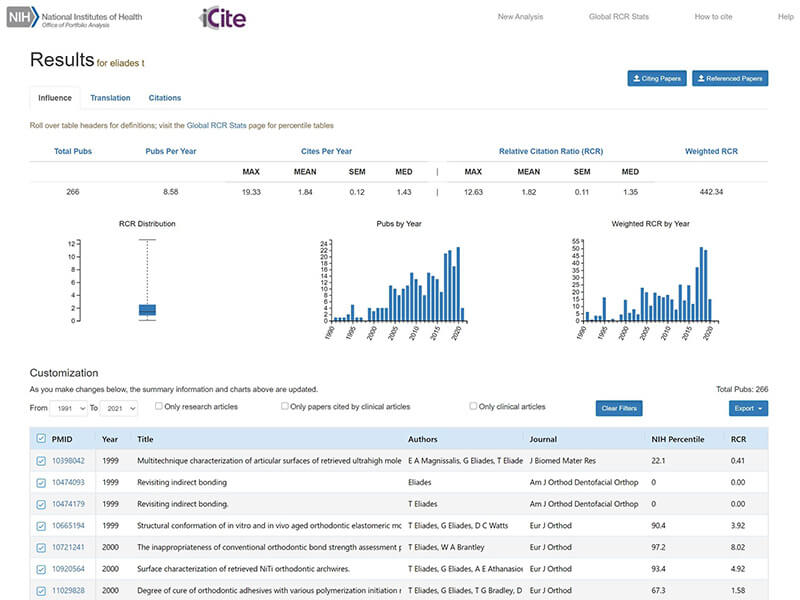Screen dimensions: 800x600
Task: Click the RCR Distribution box plot
Action: pyautogui.click(x=147, y=310)
